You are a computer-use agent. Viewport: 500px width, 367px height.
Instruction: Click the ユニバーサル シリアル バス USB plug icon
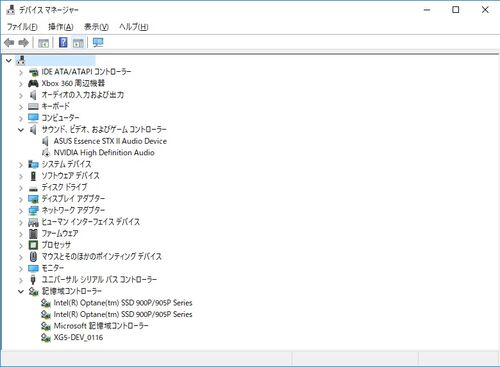tap(33, 280)
